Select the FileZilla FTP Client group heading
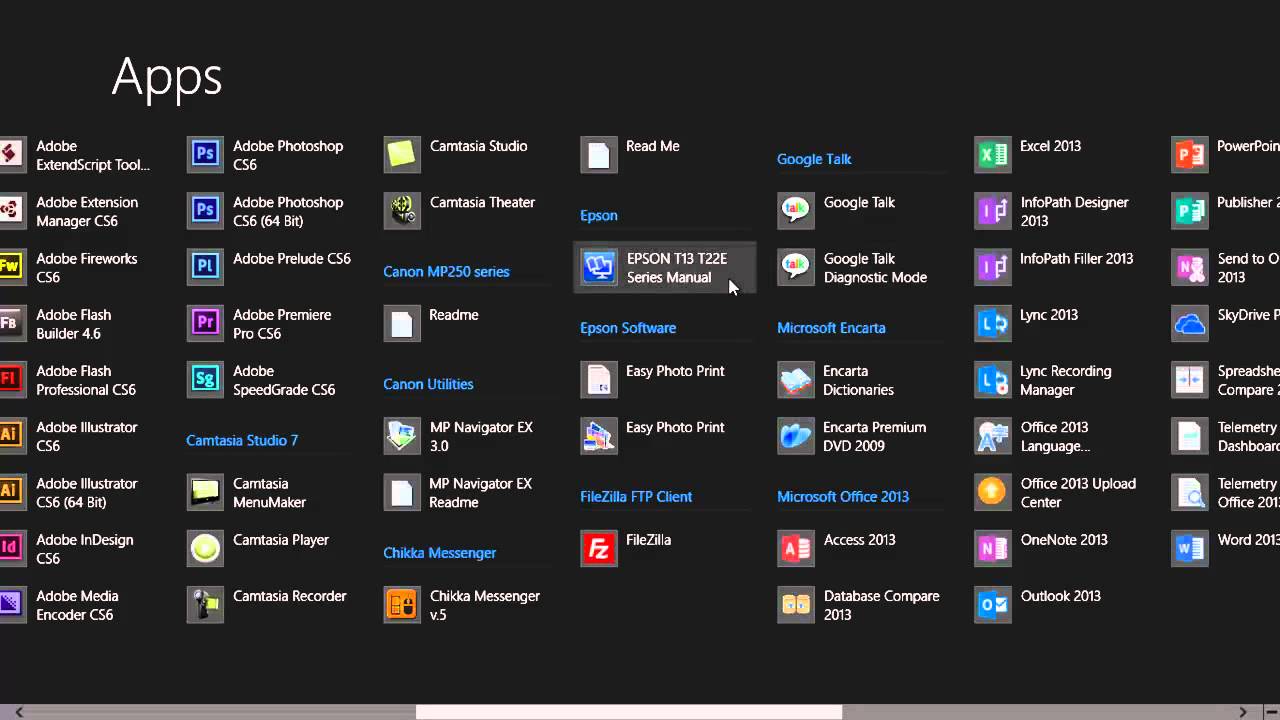This screenshot has height=720, width=1280. tap(636, 496)
